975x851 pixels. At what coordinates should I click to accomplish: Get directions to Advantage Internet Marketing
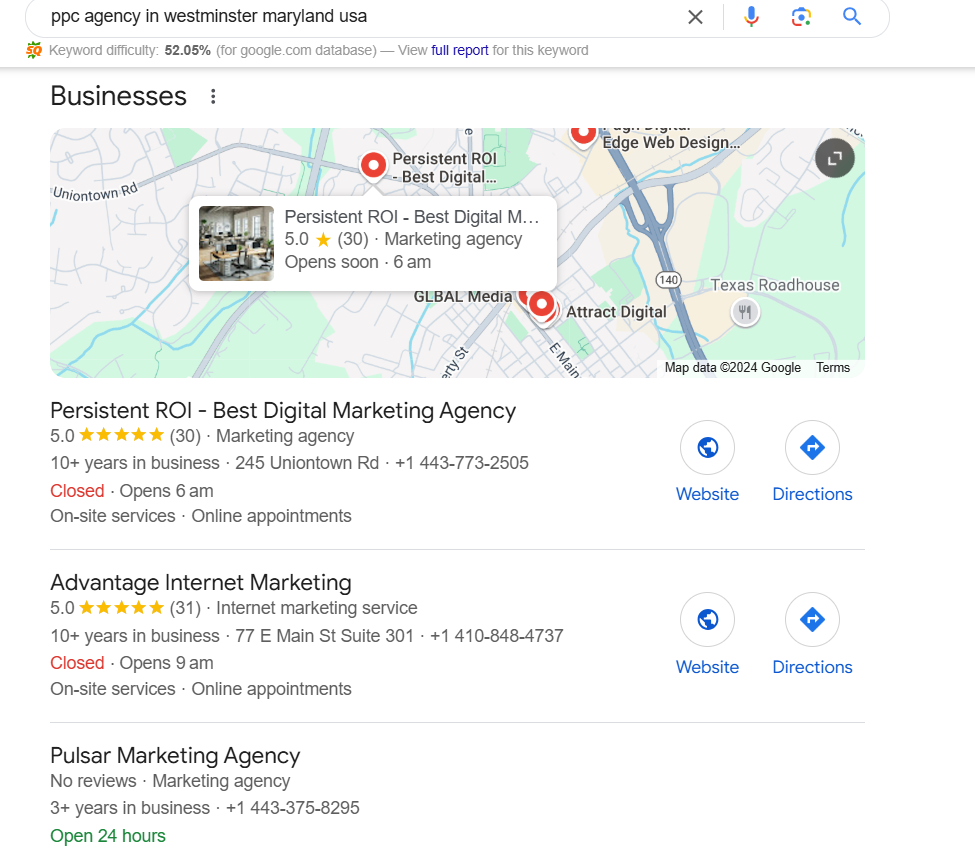click(812, 619)
